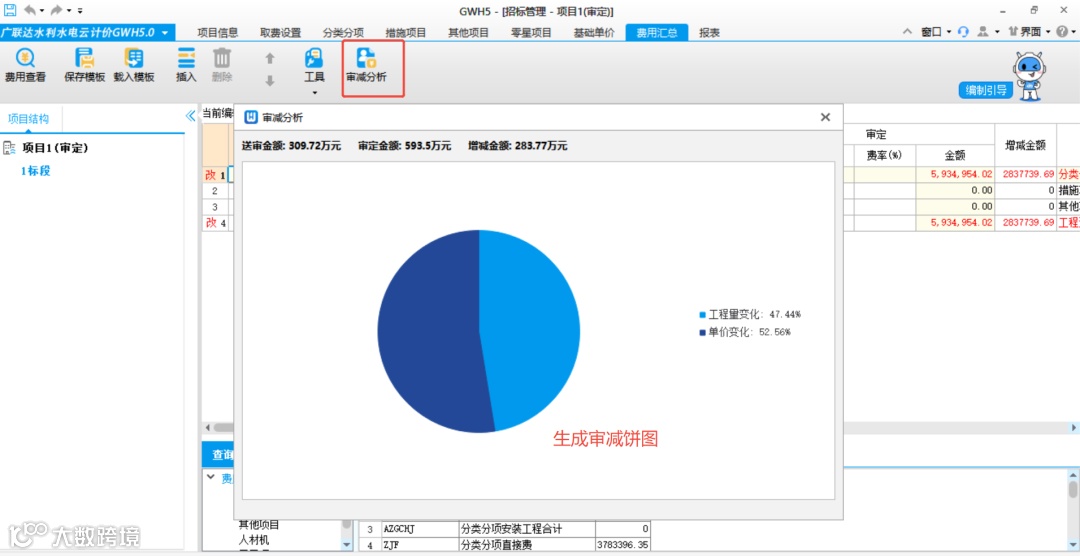
Task: Select 项目1(审定) tree node
Action: pyautogui.click(x=54, y=147)
